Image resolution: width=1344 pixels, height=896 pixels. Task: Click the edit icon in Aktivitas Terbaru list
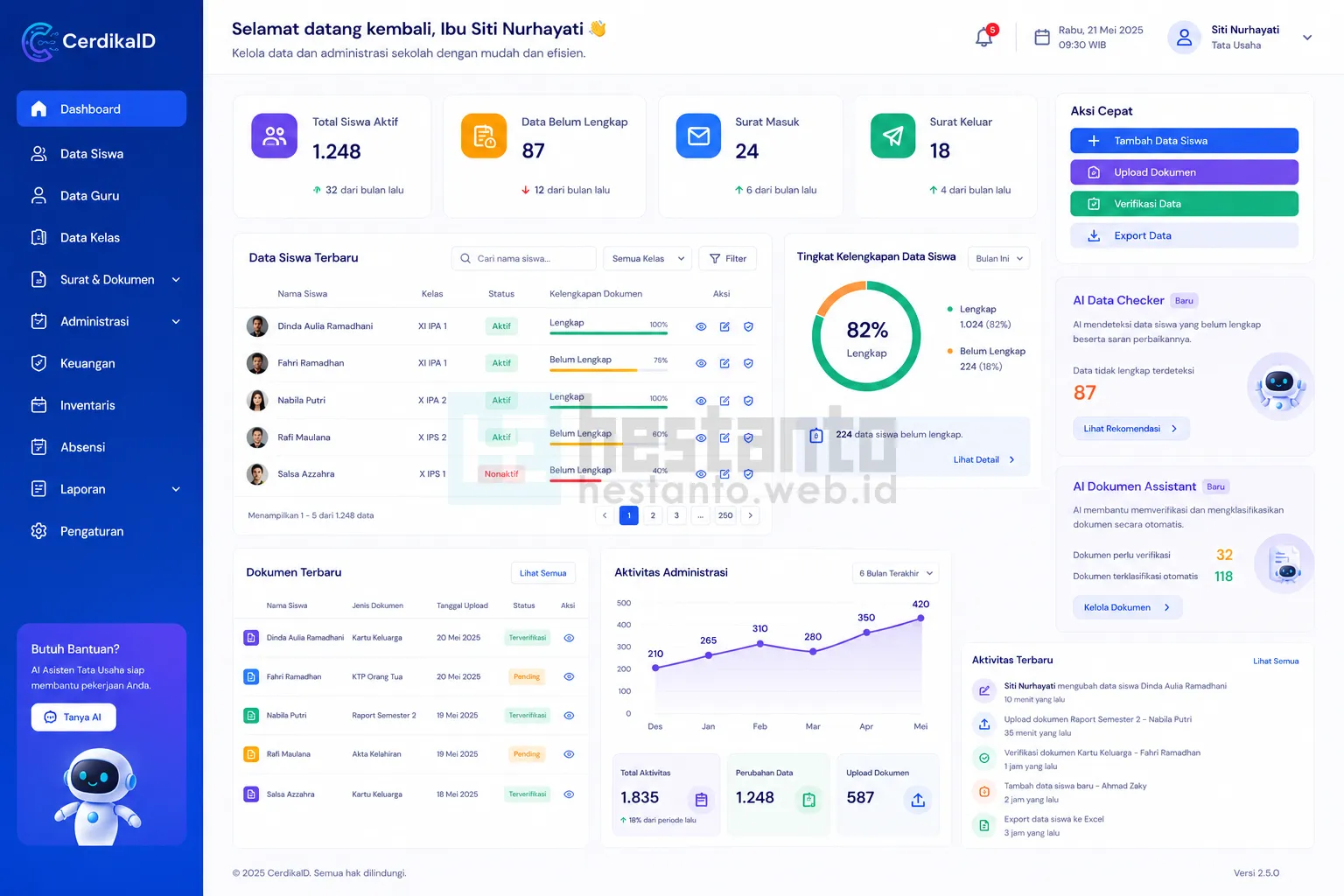point(984,691)
